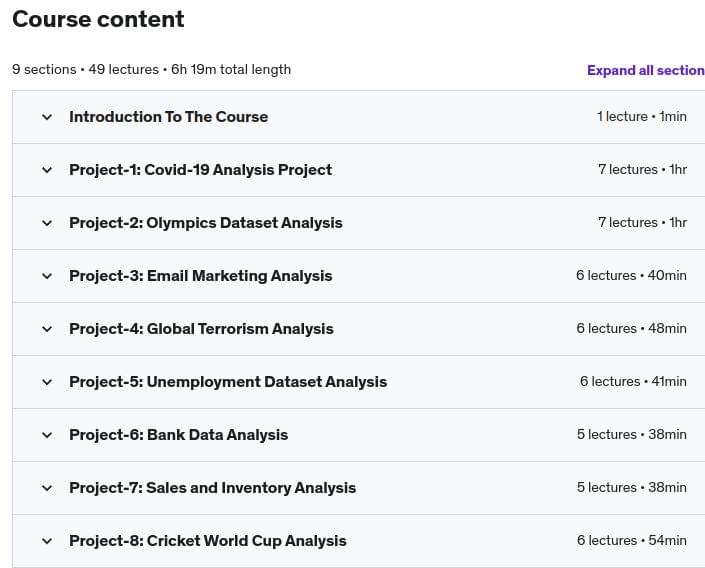Image resolution: width=705 pixels, height=568 pixels.
Task: Click chevron for Project-8 Cricket World Cup
Action: [46, 541]
